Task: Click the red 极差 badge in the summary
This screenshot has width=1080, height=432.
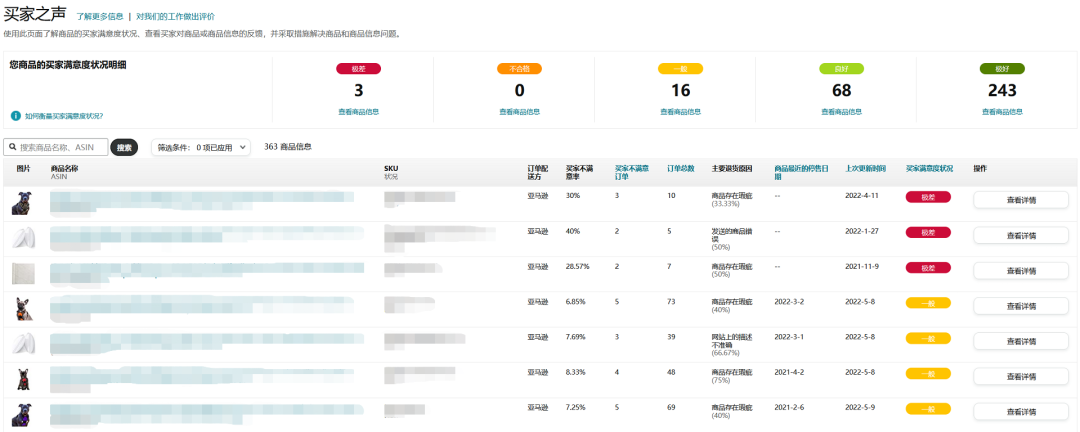Action: pos(359,69)
